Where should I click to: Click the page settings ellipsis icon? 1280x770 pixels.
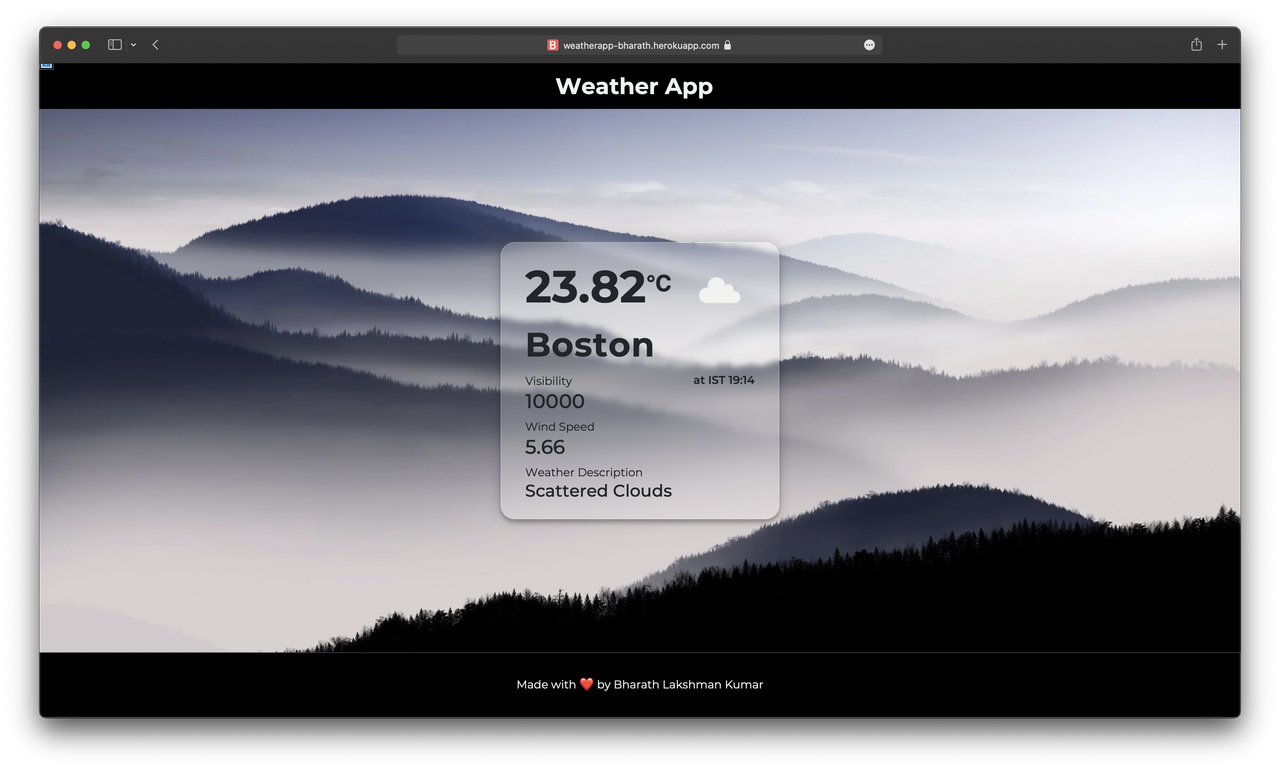coord(868,44)
